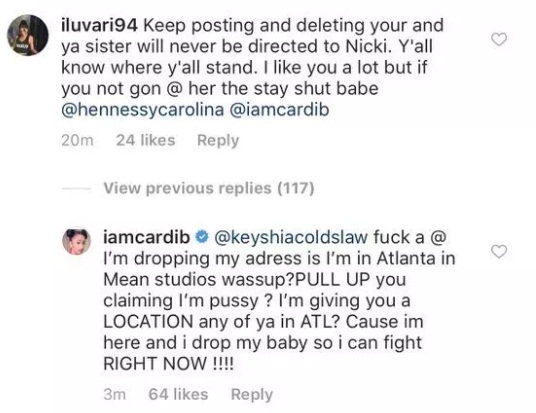Like the comment by iluvari94
The width and height of the screenshot is (536, 413).
499,40
